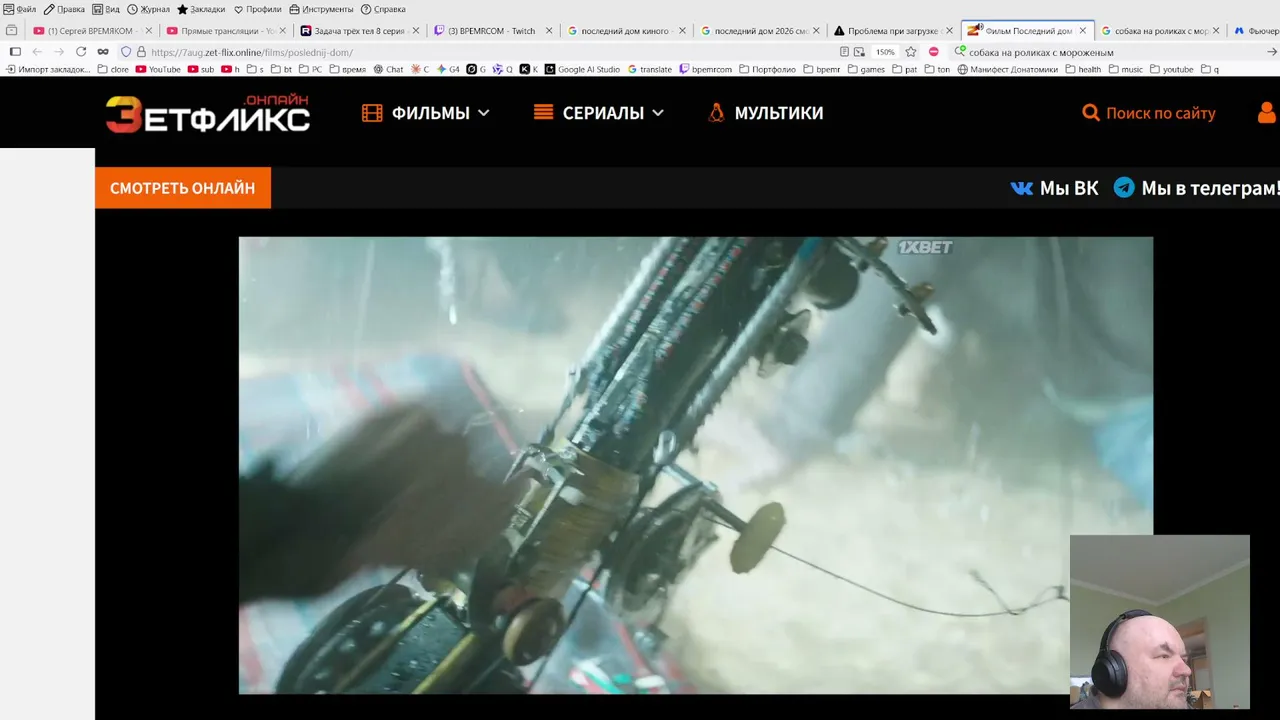Submit search with the arrow button

tap(1272, 52)
